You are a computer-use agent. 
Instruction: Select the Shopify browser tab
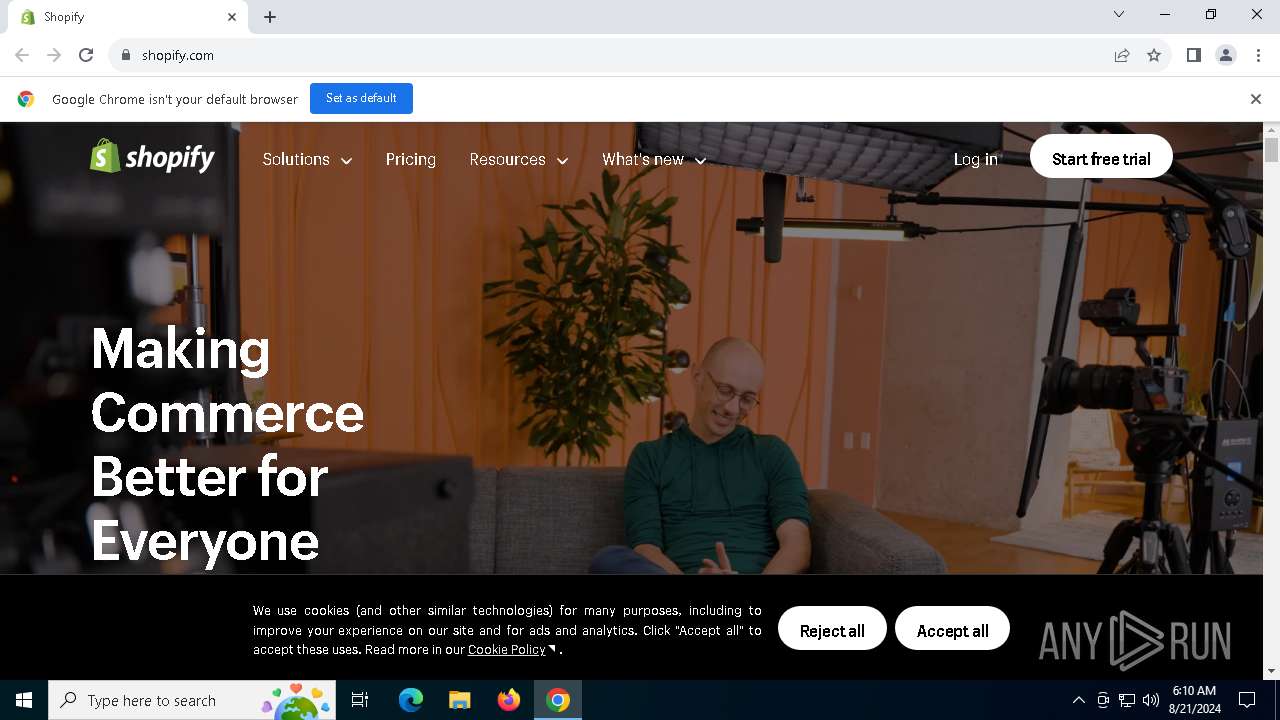pos(128,17)
